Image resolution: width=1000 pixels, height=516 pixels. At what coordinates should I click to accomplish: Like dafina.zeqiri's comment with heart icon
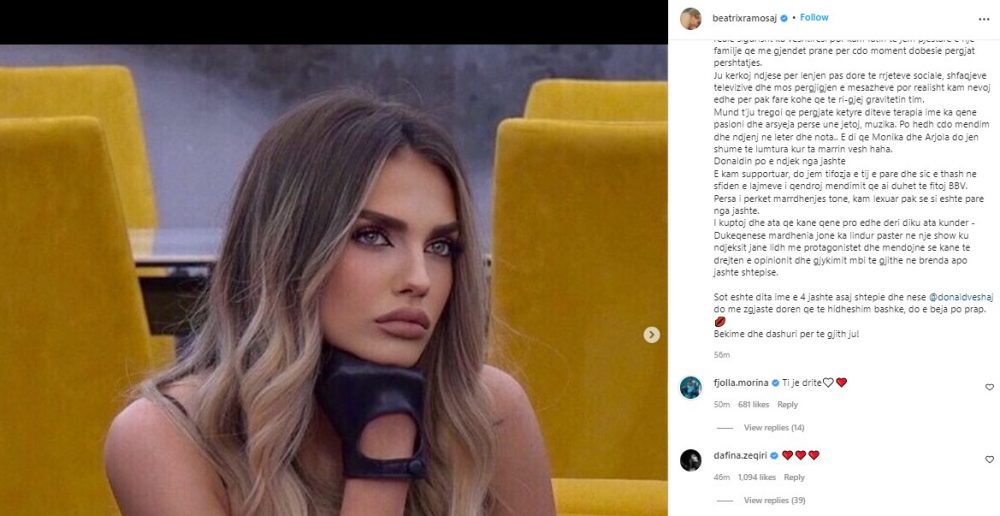pyautogui.click(x=989, y=460)
